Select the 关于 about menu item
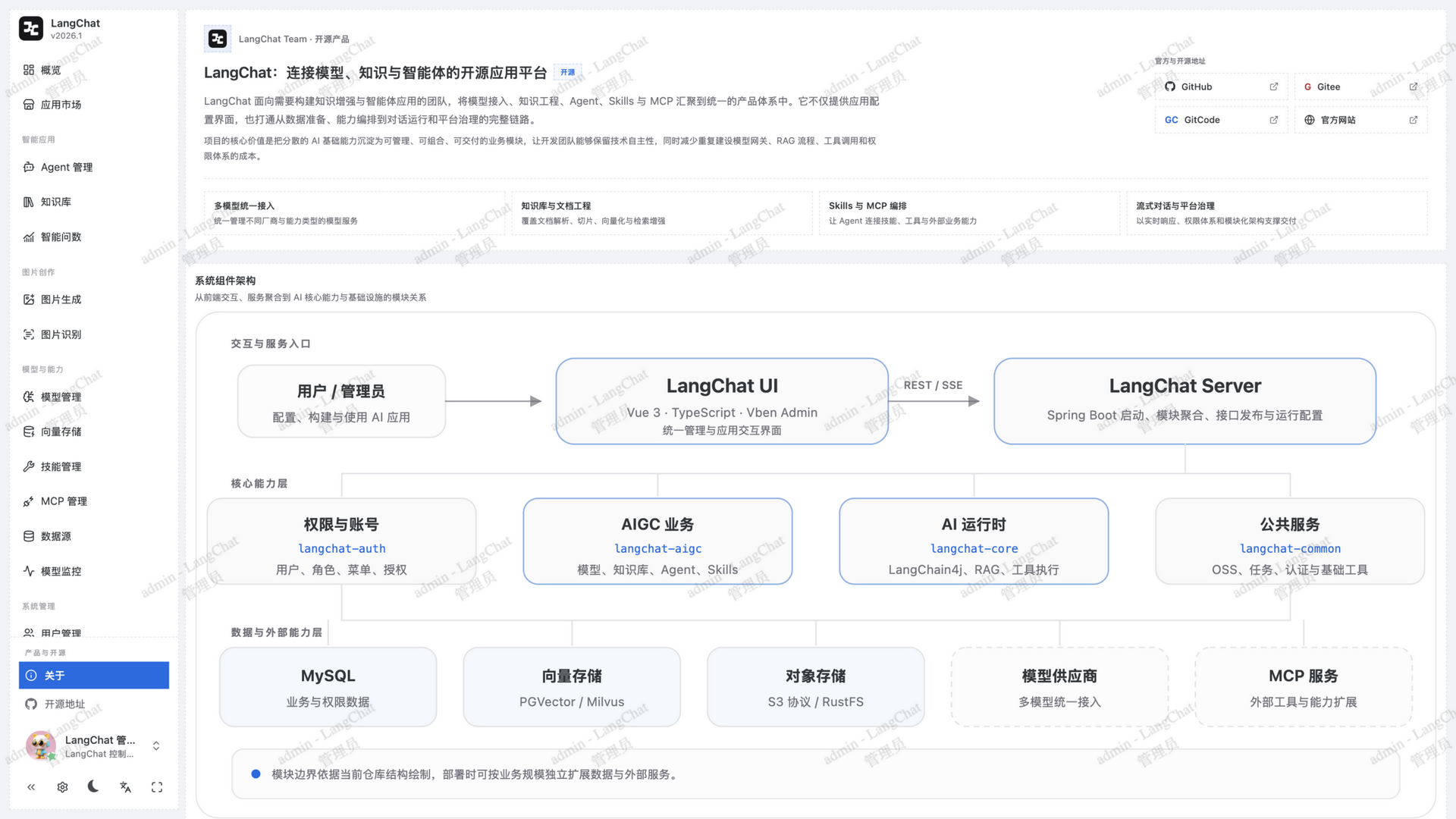Image resolution: width=1456 pixels, height=819 pixels. coord(93,676)
